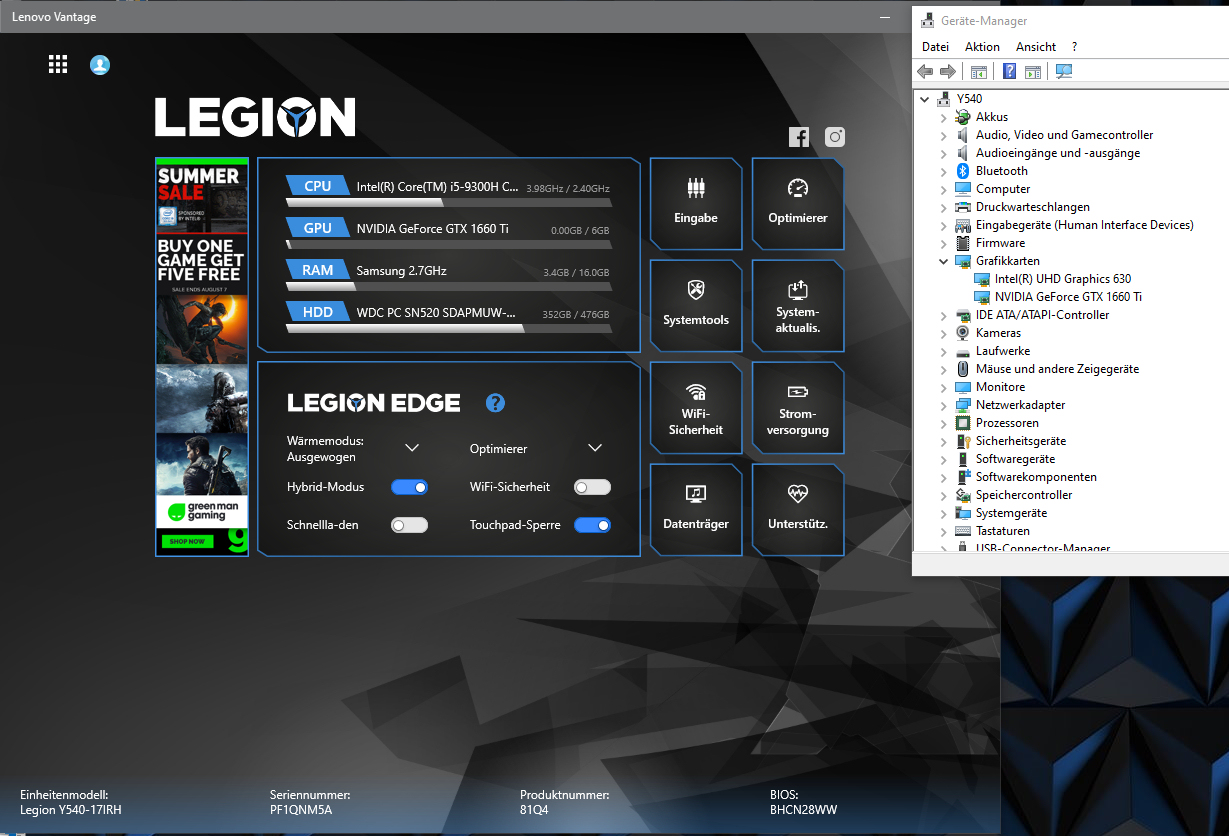Click the Intel UHD Graphics 630 device icon
This screenshot has width=1229, height=836.
click(x=982, y=279)
